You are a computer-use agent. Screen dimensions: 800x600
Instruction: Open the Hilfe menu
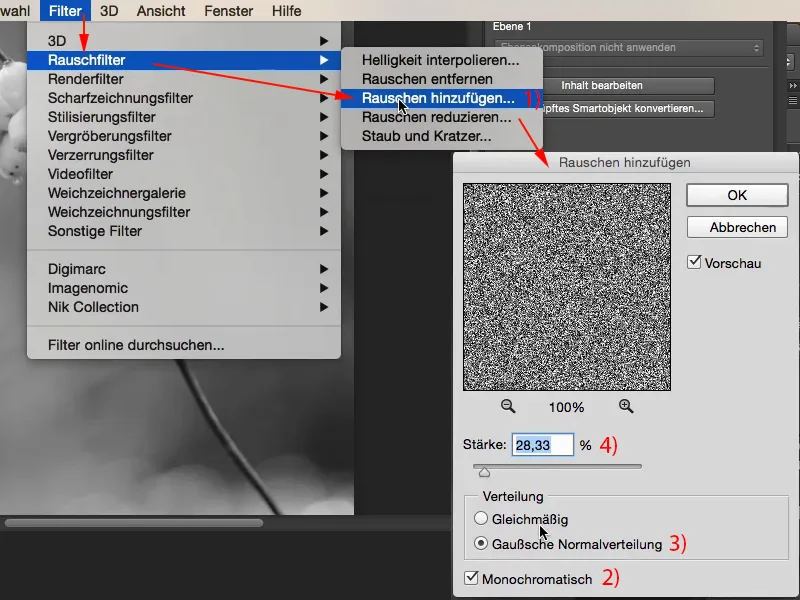coord(286,11)
